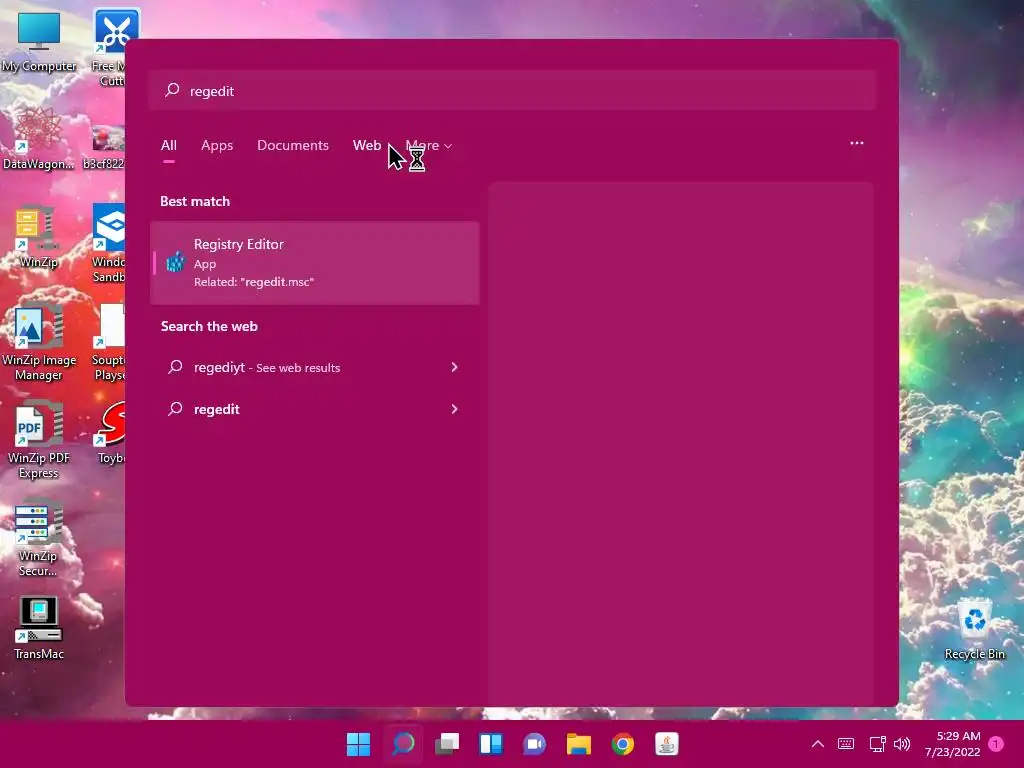Select the All search filter tab
The width and height of the screenshot is (1024, 768).
pyautogui.click(x=168, y=145)
